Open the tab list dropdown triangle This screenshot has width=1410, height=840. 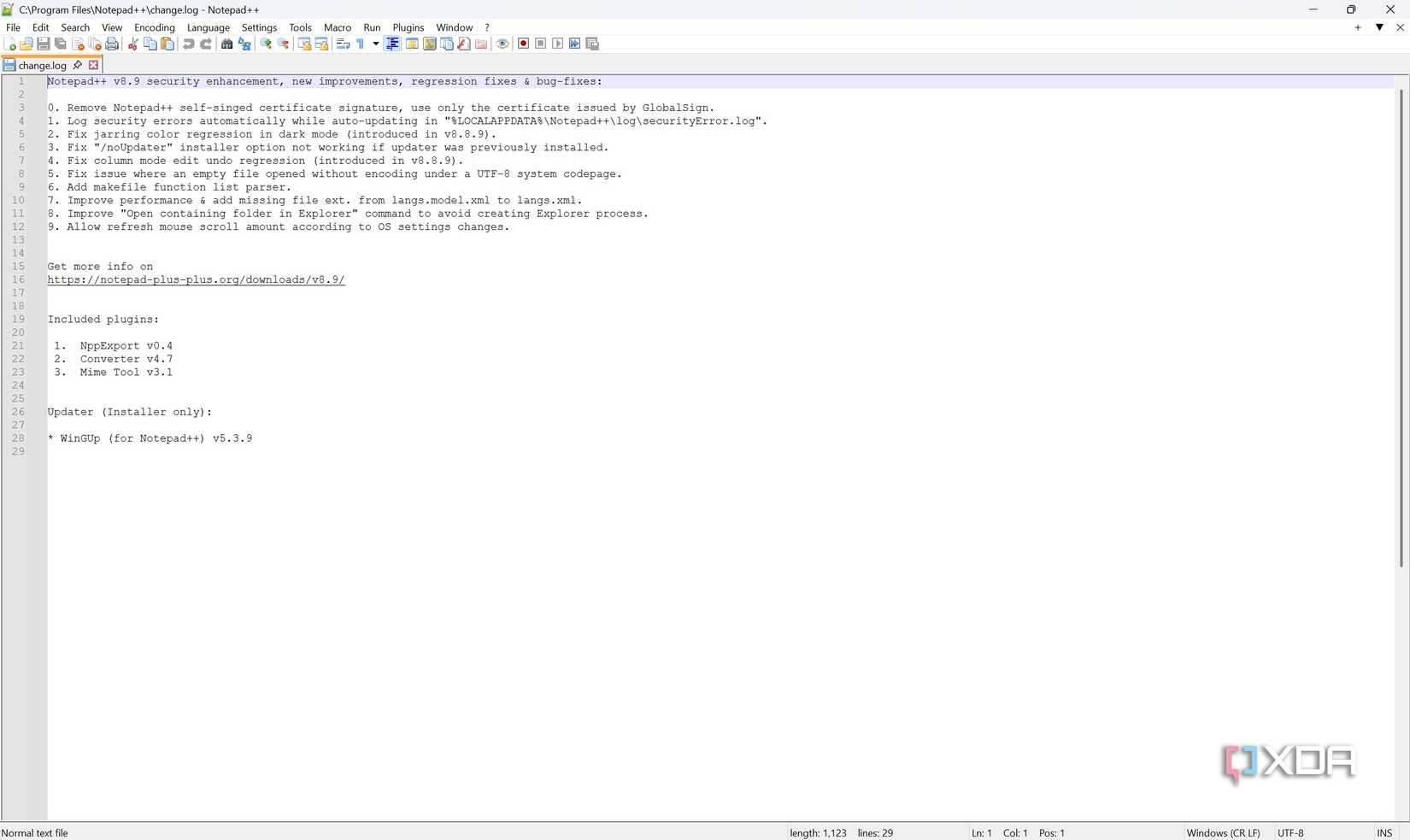click(1379, 27)
